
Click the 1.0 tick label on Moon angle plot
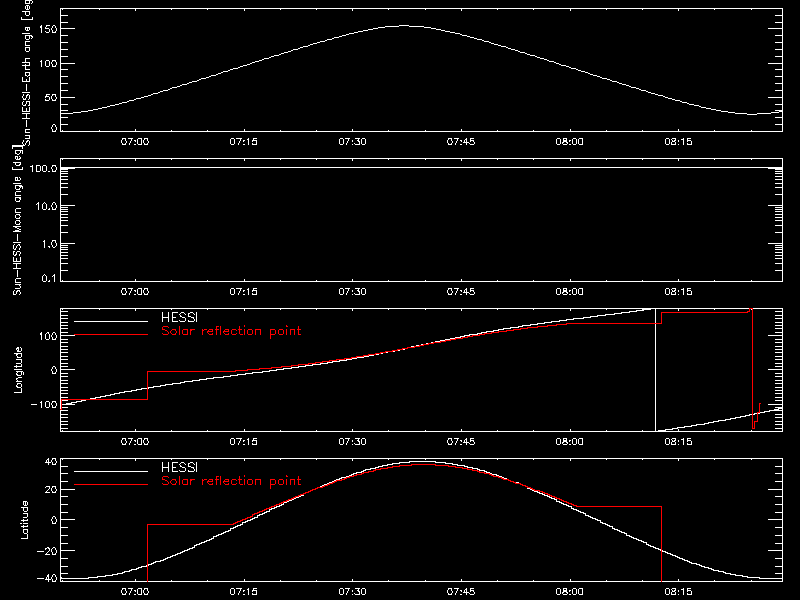tap(49, 244)
